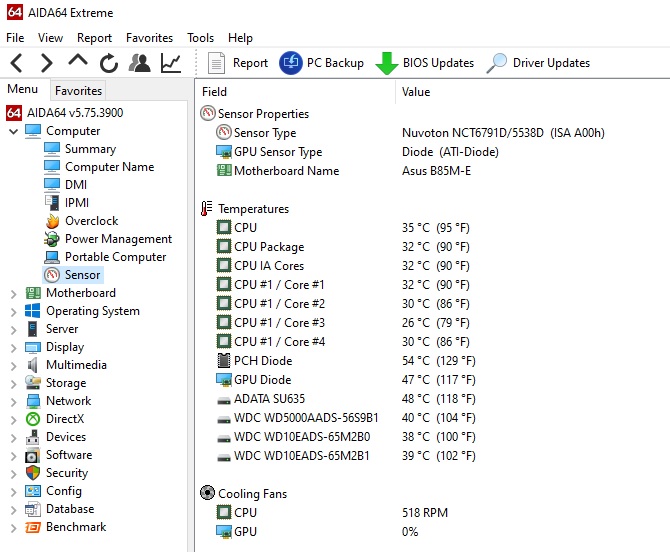Generate a Report from the toolbar
This screenshot has height=552, width=670.
tap(238, 63)
